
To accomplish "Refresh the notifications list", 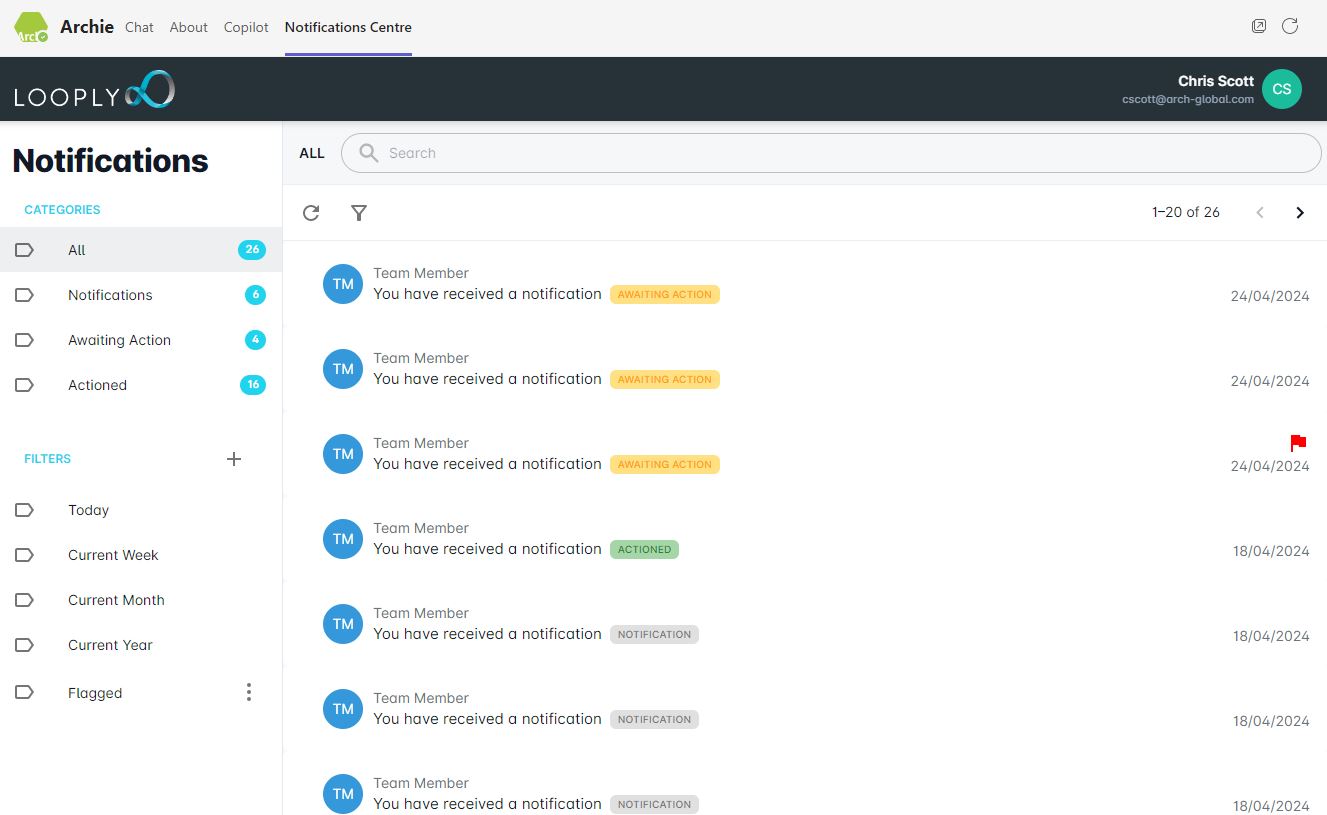I will click(x=311, y=212).
